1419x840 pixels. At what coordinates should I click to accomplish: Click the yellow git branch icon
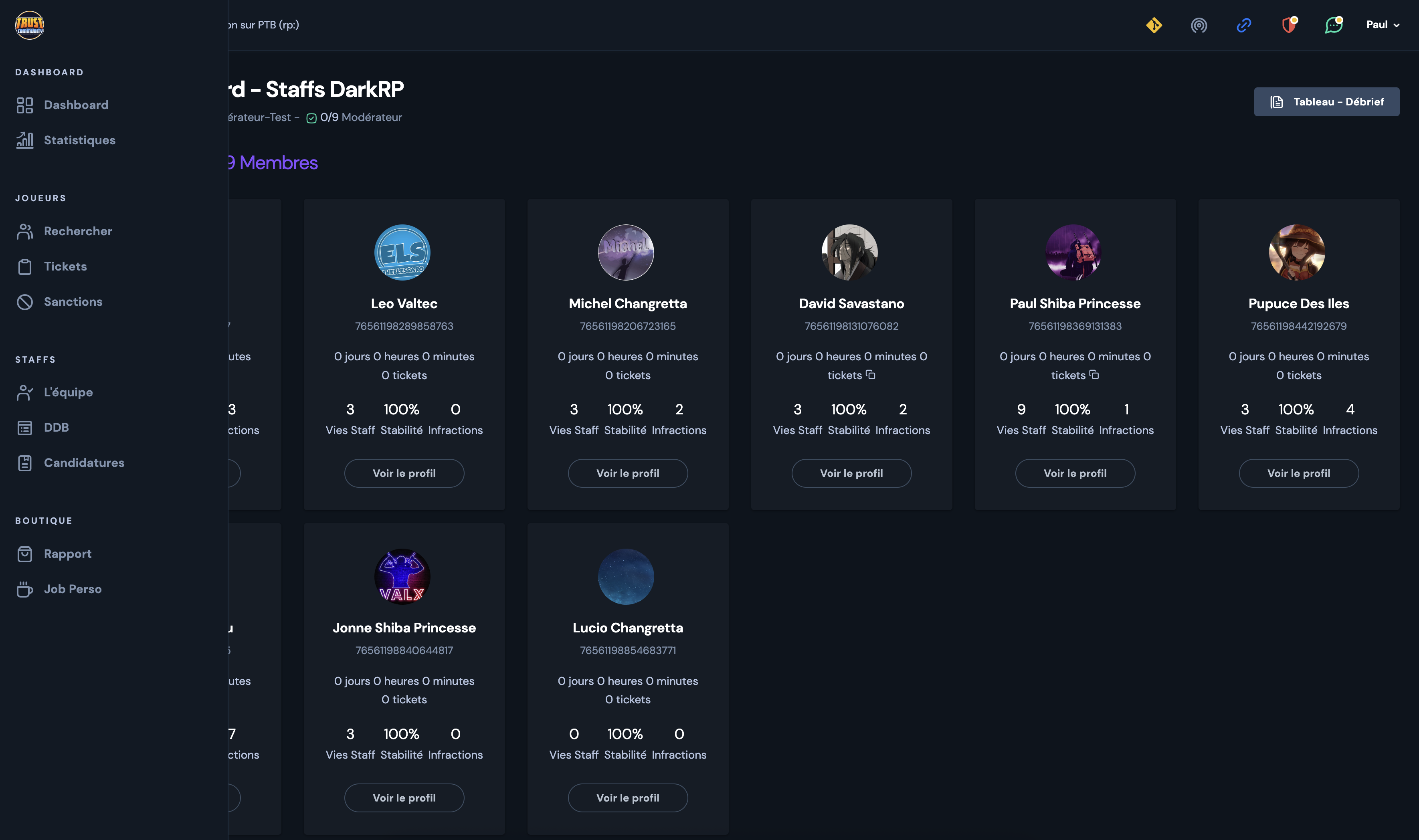(x=1154, y=25)
